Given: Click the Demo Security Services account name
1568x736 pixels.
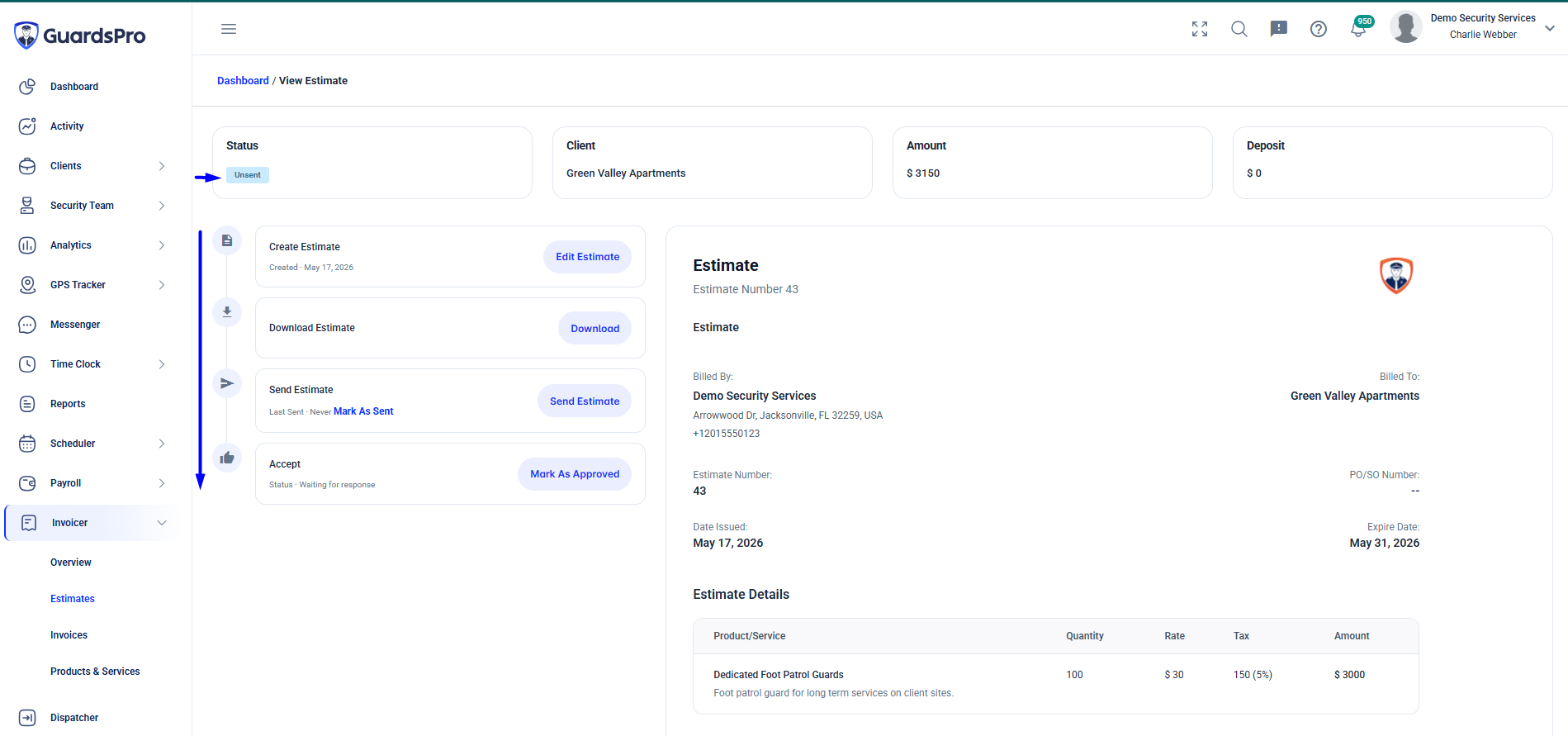Looking at the screenshot, I should [1483, 18].
